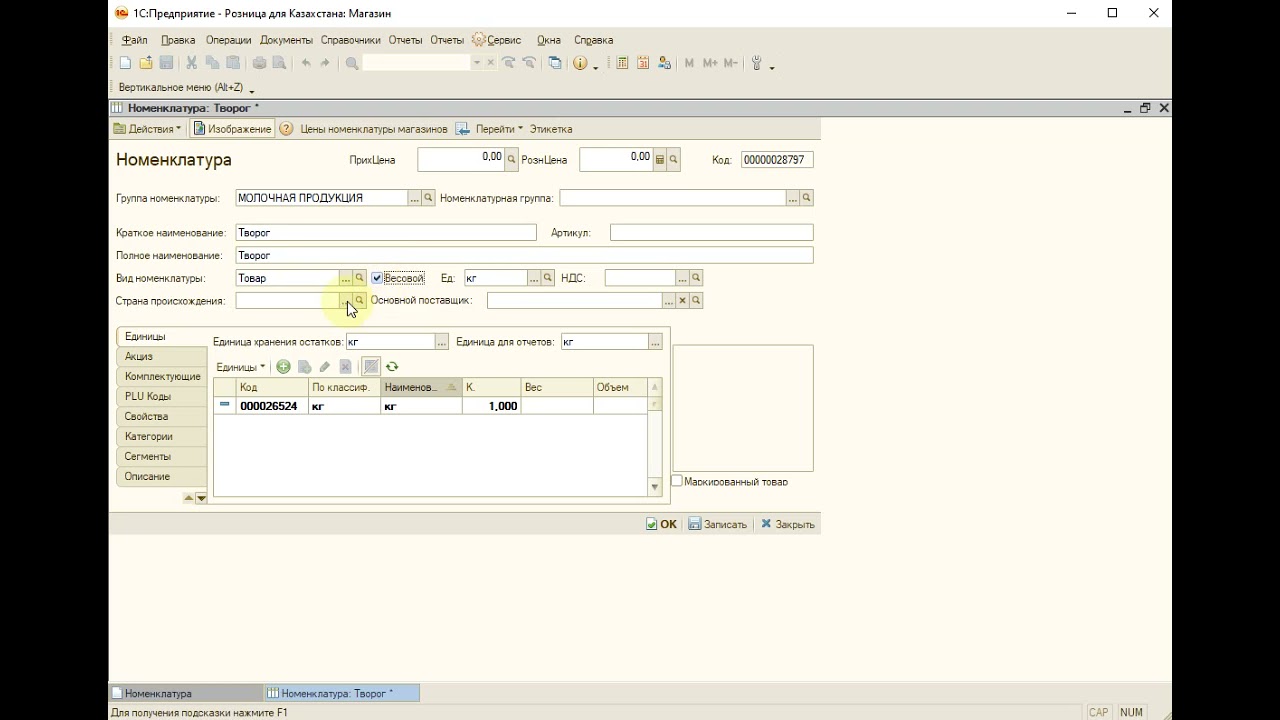Expand the Вертикальное меню dropdown arrow
The height and width of the screenshot is (720, 1280).
pyautogui.click(x=251, y=90)
